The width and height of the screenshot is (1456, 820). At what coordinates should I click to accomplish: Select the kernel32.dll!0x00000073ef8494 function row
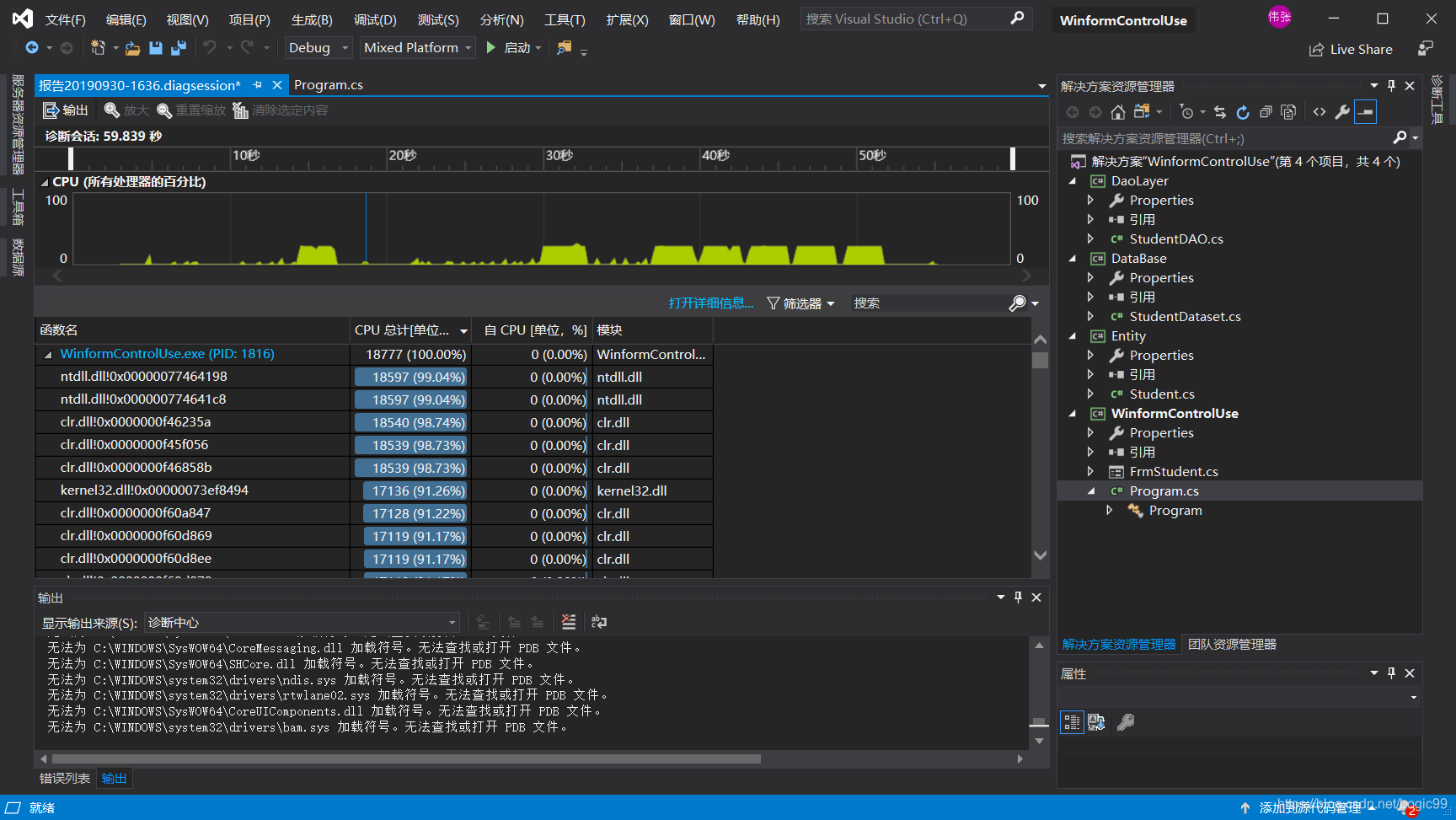pos(373,490)
